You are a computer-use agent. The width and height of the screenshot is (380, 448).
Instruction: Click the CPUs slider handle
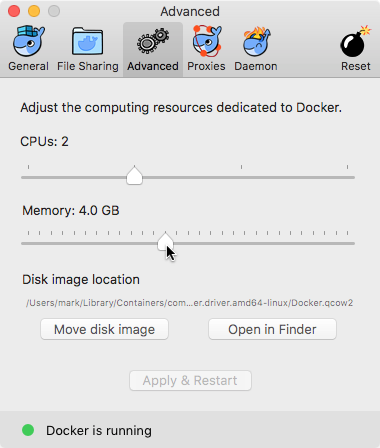[134, 175]
